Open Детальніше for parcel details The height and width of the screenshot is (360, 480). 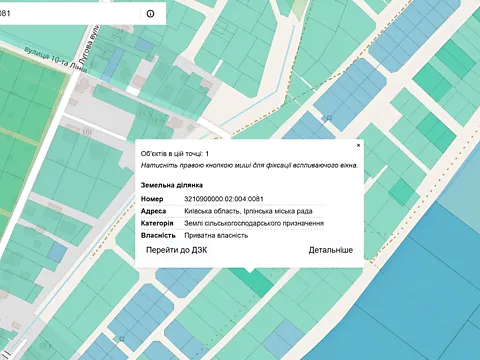pyautogui.click(x=330, y=250)
